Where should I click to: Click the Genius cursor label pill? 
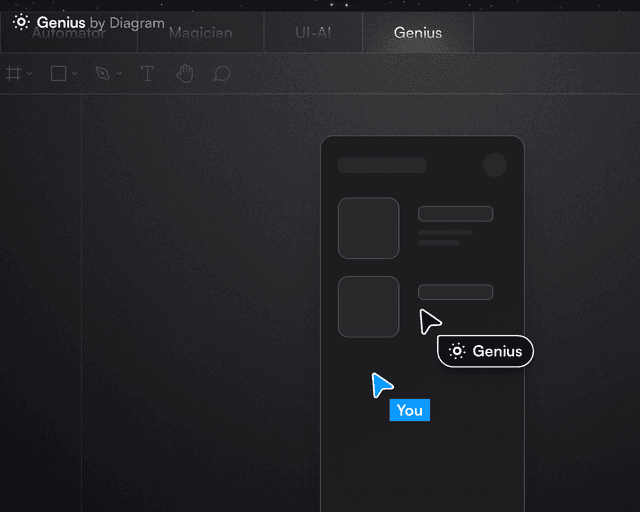(485, 351)
